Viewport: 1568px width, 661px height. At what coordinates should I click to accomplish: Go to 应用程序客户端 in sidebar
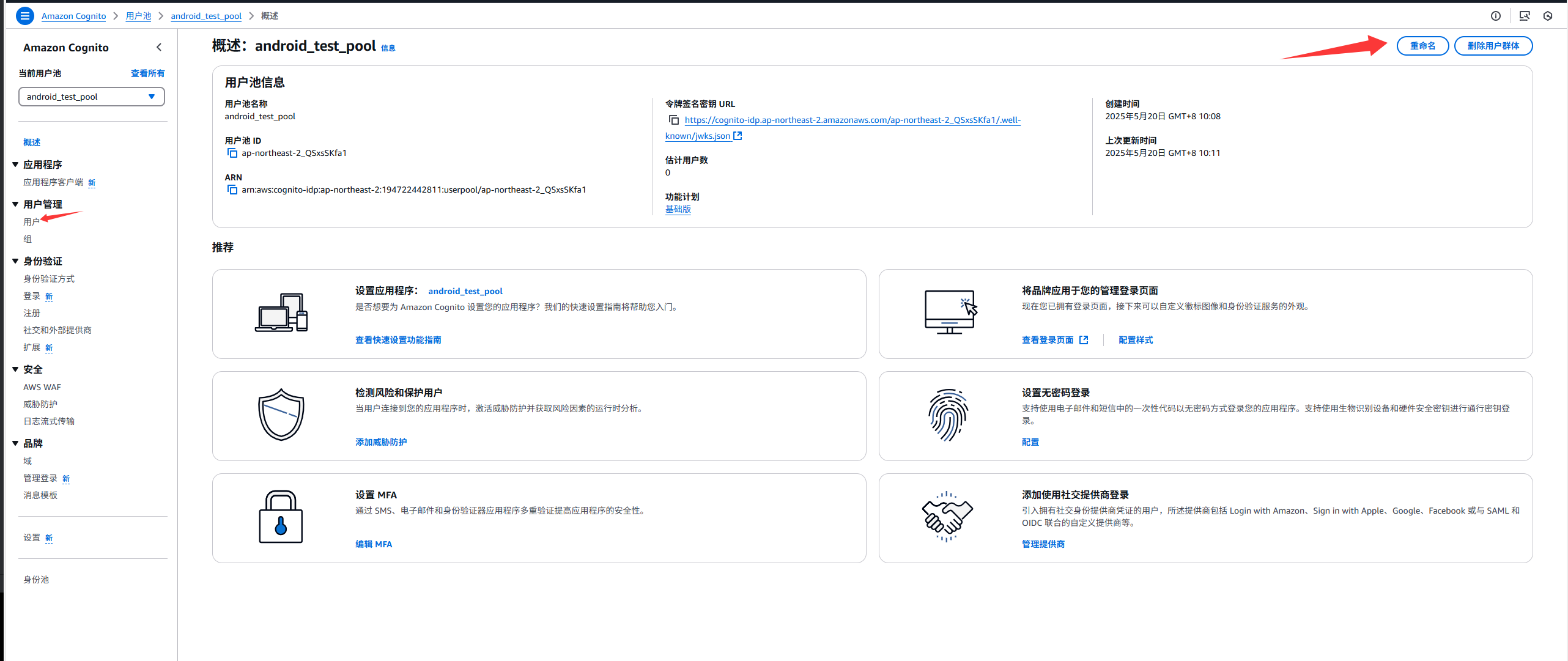[x=53, y=182]
